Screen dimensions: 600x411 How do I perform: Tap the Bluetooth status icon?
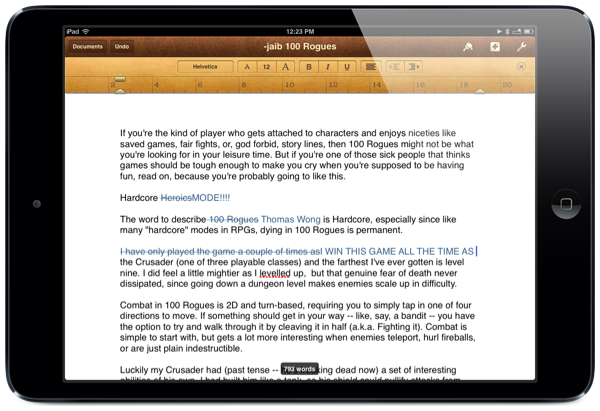coord(507,31)
